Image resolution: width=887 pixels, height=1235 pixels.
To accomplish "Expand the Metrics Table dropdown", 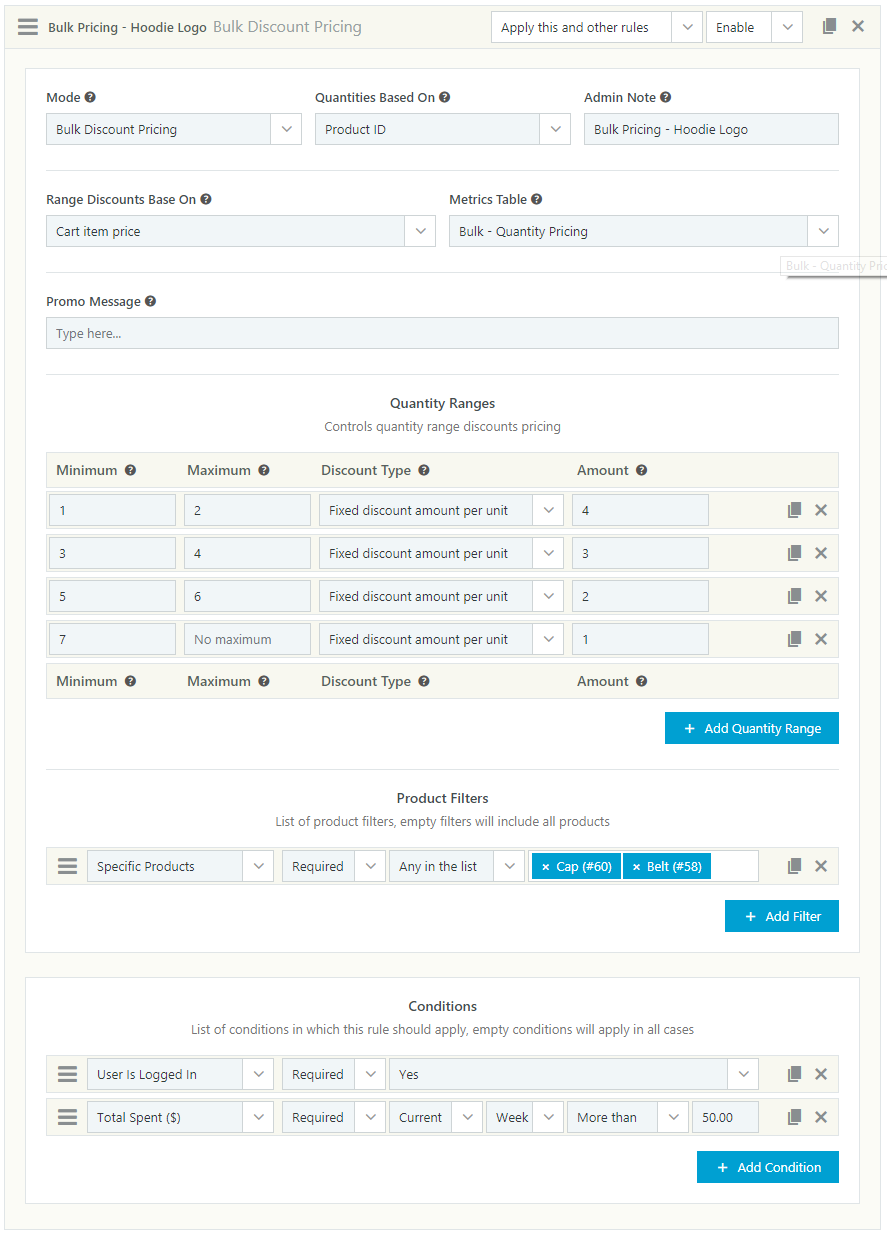I will 822,231.
